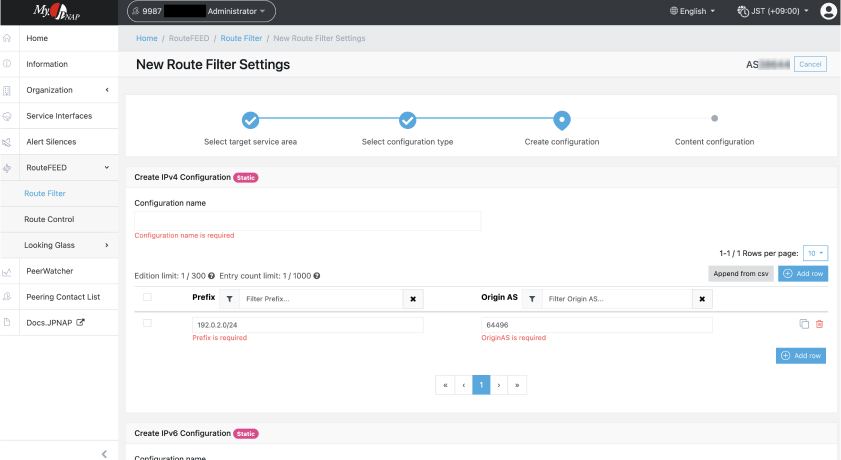This screenshot has height=460, width=841.
Task: Check the checkbox for the 192.0.2.0/24 row
Action: pyautogui.click(x=148, y=323)
